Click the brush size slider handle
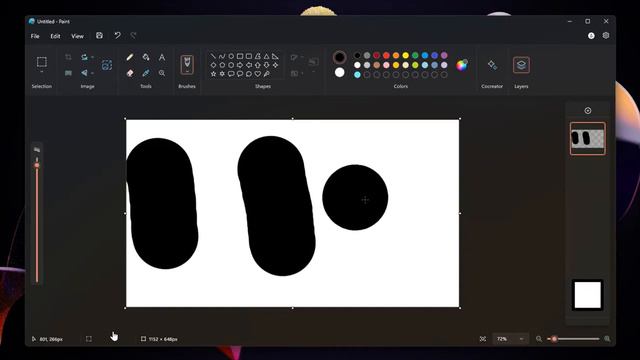The height and width of the screenshot is (360, 640). [x=37, y=165]
